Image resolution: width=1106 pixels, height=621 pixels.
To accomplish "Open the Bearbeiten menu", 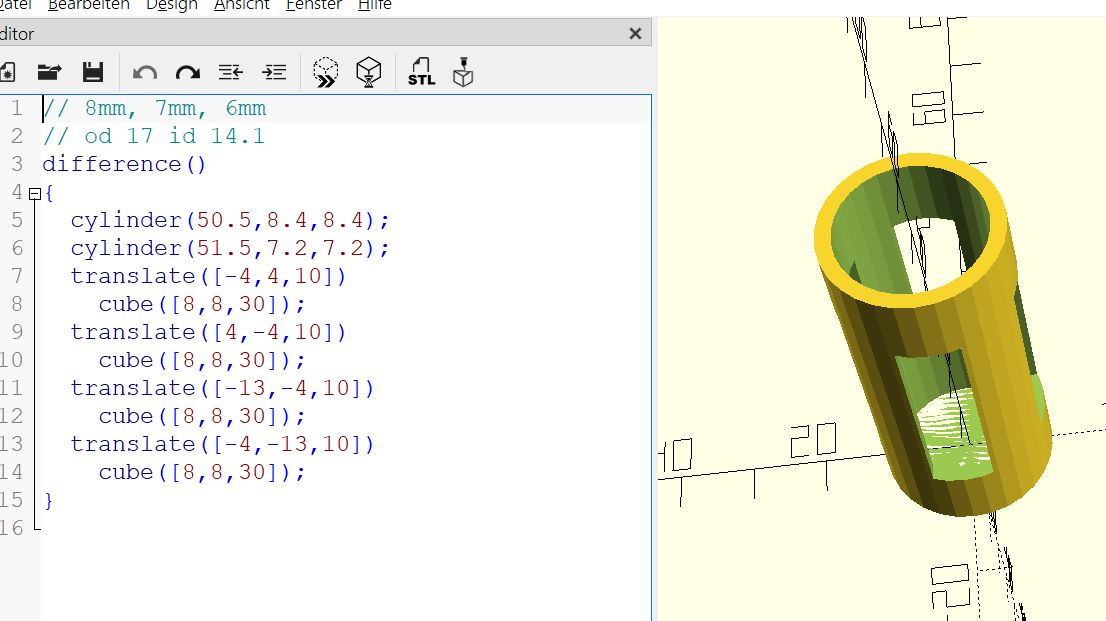I will tap(89, 6).
